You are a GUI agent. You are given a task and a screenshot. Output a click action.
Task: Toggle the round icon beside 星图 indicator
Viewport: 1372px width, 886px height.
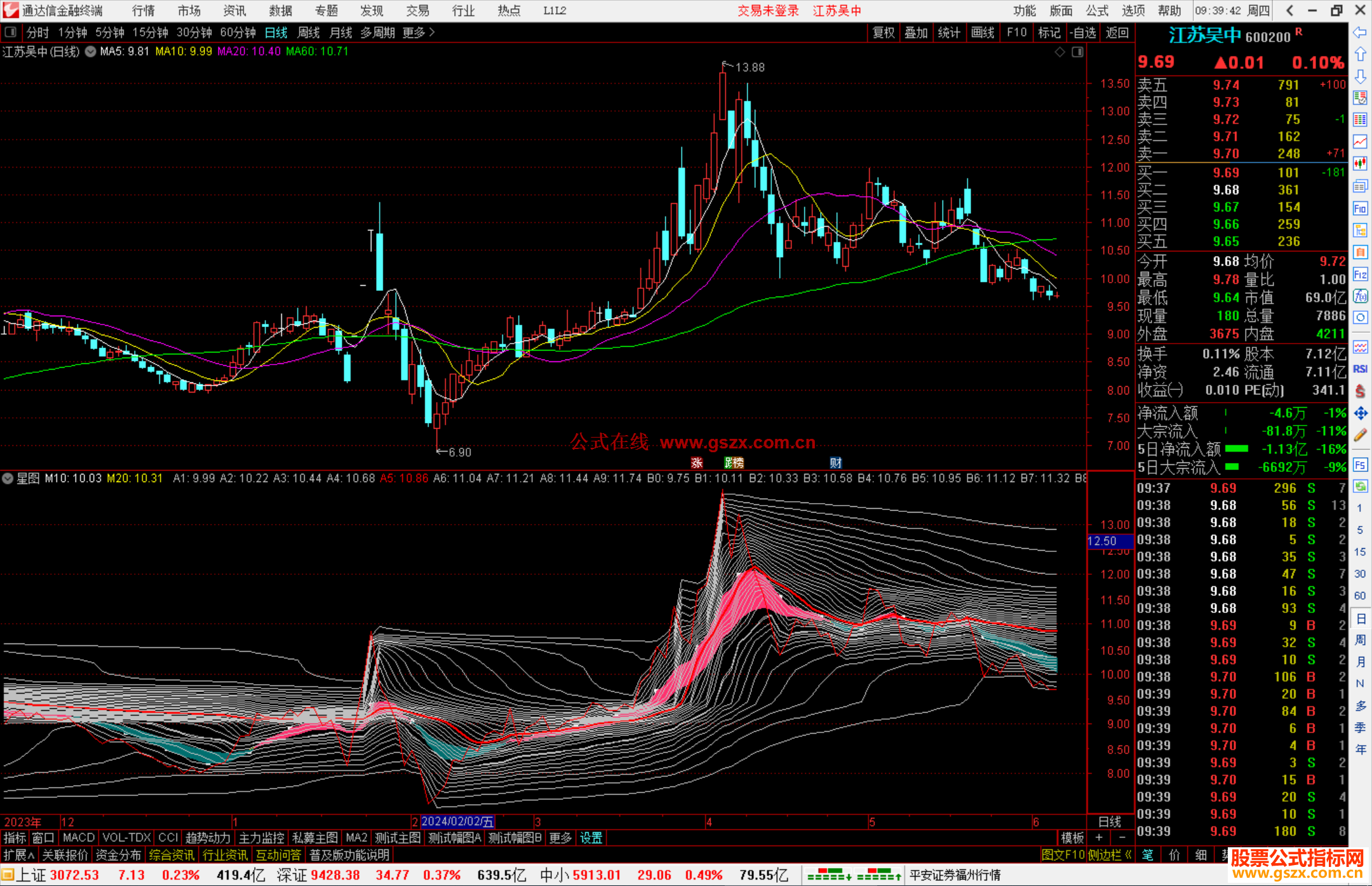click(8, 478)
